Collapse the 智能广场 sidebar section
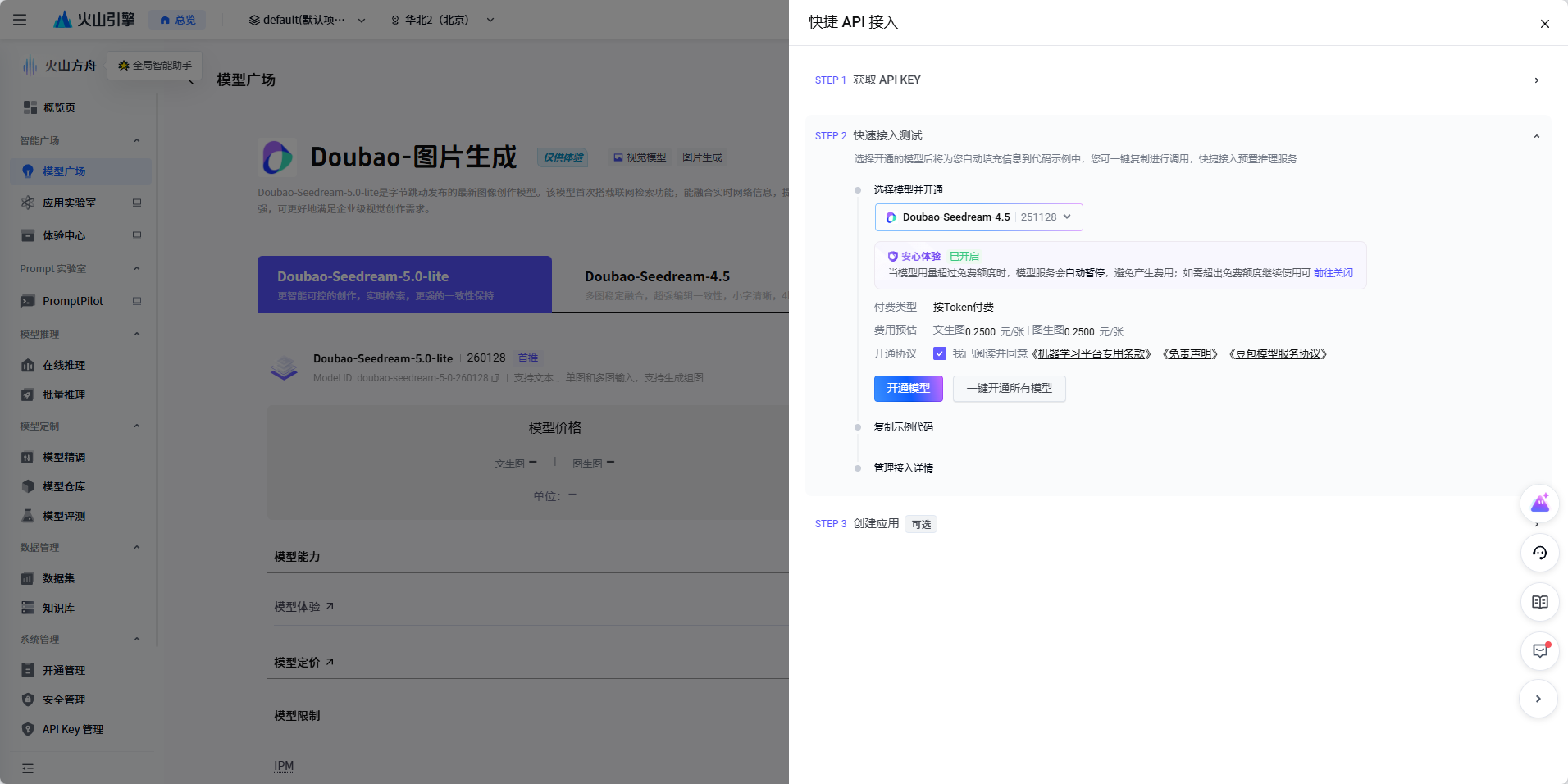 [137, 140]
